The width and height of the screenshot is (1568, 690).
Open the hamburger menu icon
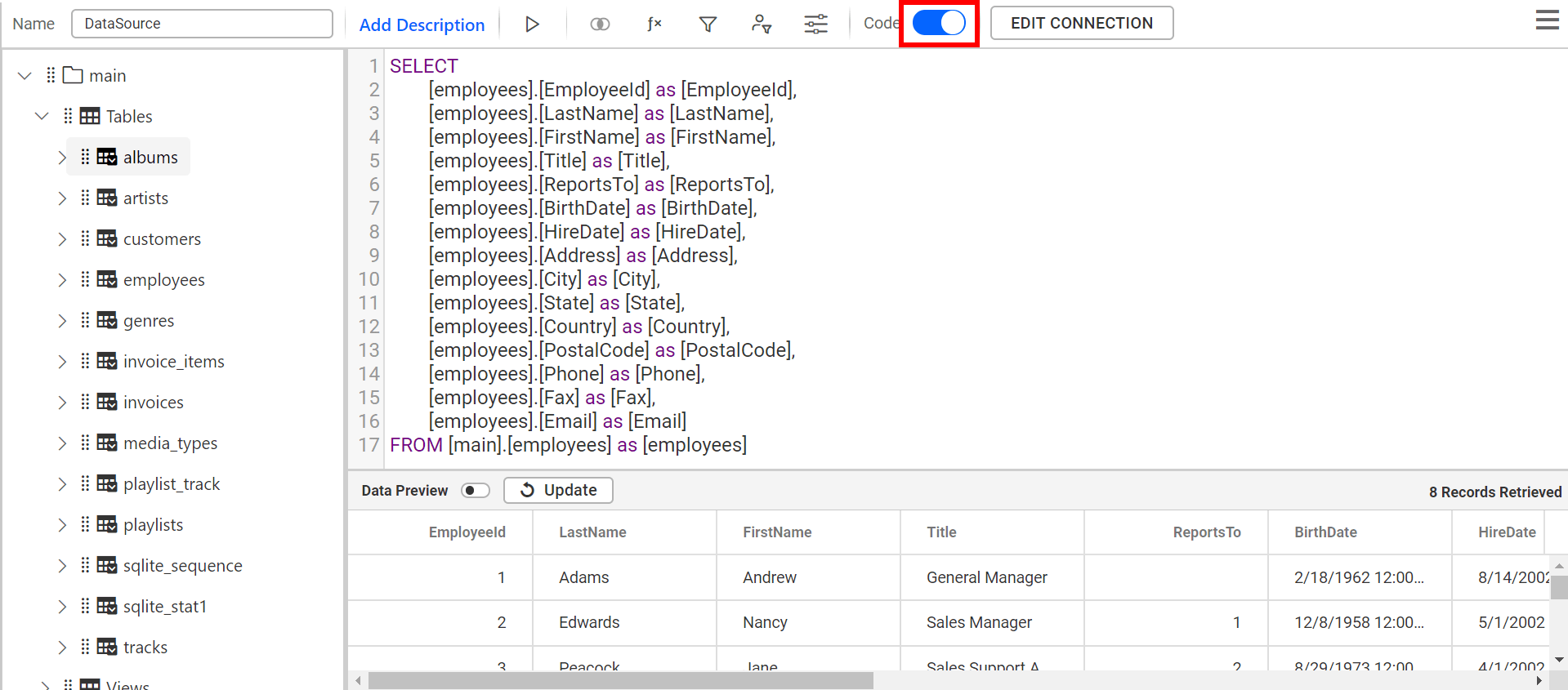[x=1547, y=20]
